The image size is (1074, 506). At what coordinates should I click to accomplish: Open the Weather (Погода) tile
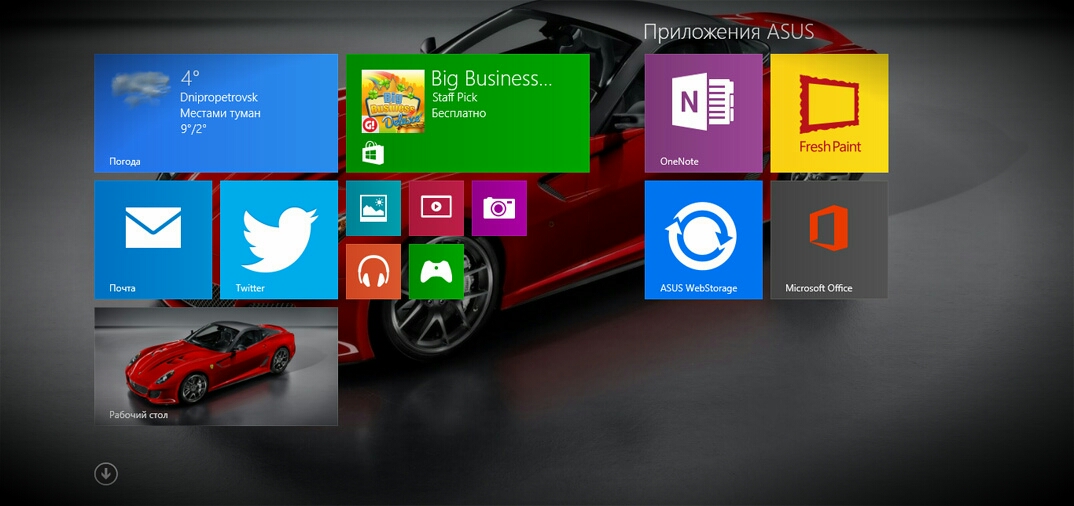tap(216, 113)
